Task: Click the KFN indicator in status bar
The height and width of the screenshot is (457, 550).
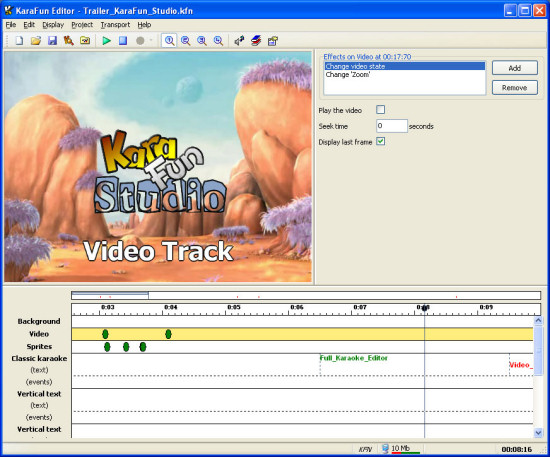Action: click(365, 449)
